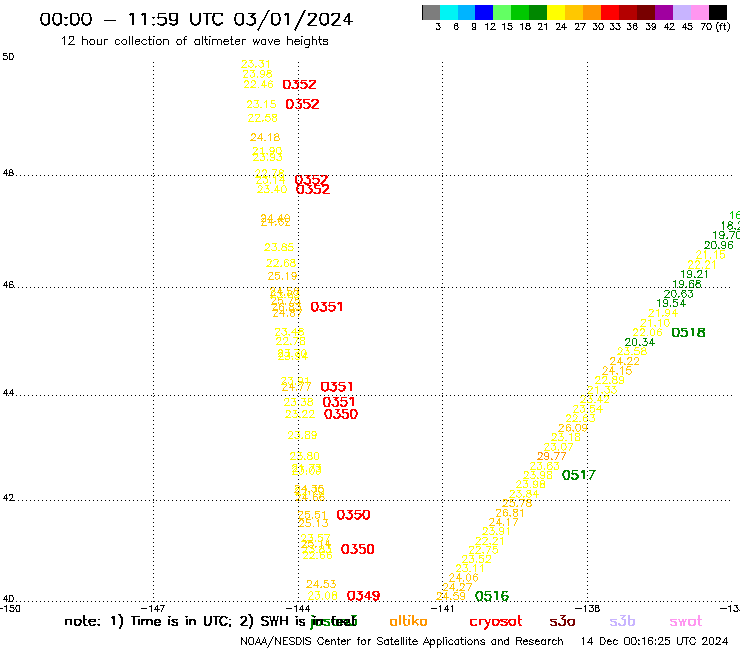The image size is (740, 650).
Task: Click the 0517 green time label
Action: [x=579, y=475]
